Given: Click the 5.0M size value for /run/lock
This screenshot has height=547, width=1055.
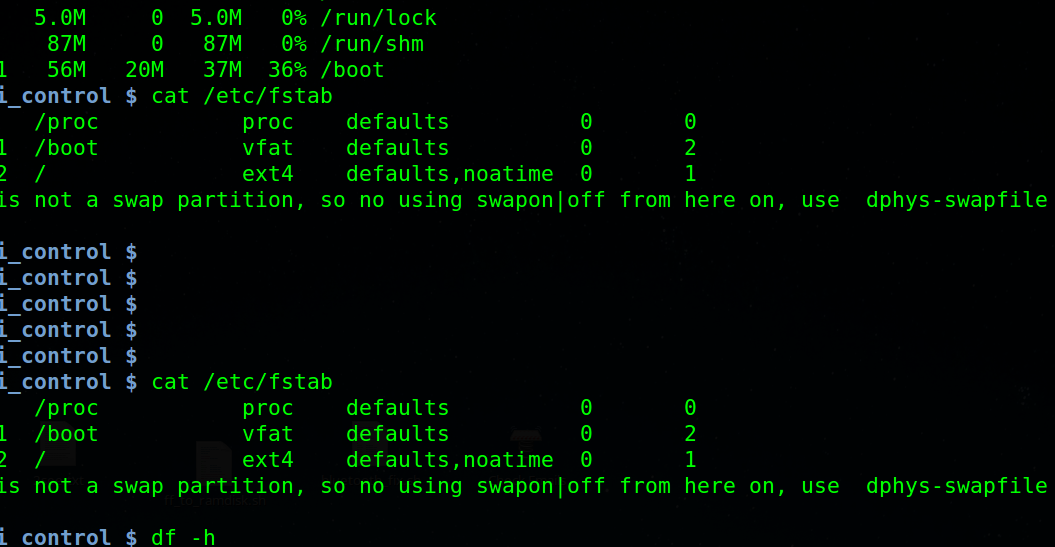Looking at the screenshot, I should click(x=60, y=18).
